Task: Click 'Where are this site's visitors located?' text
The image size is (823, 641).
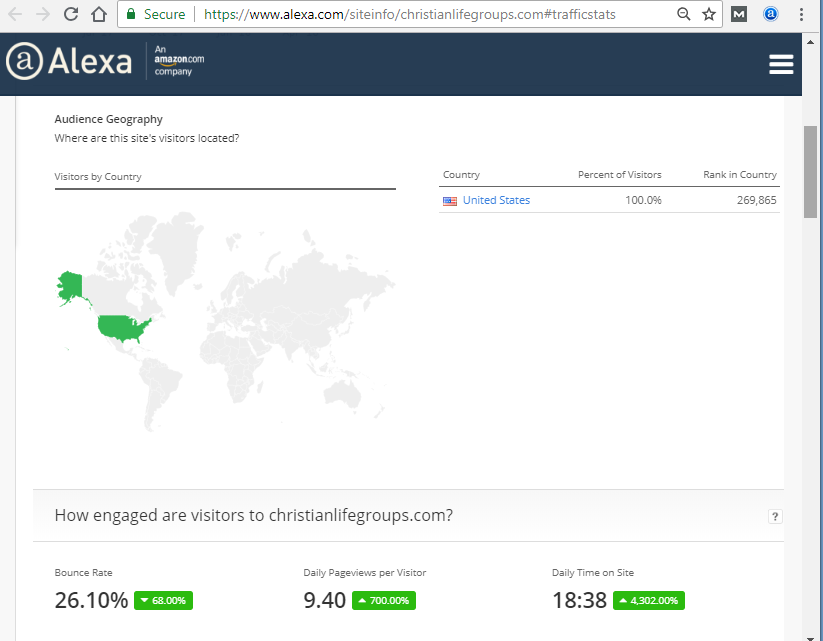Action: click(x=147, y=138)
